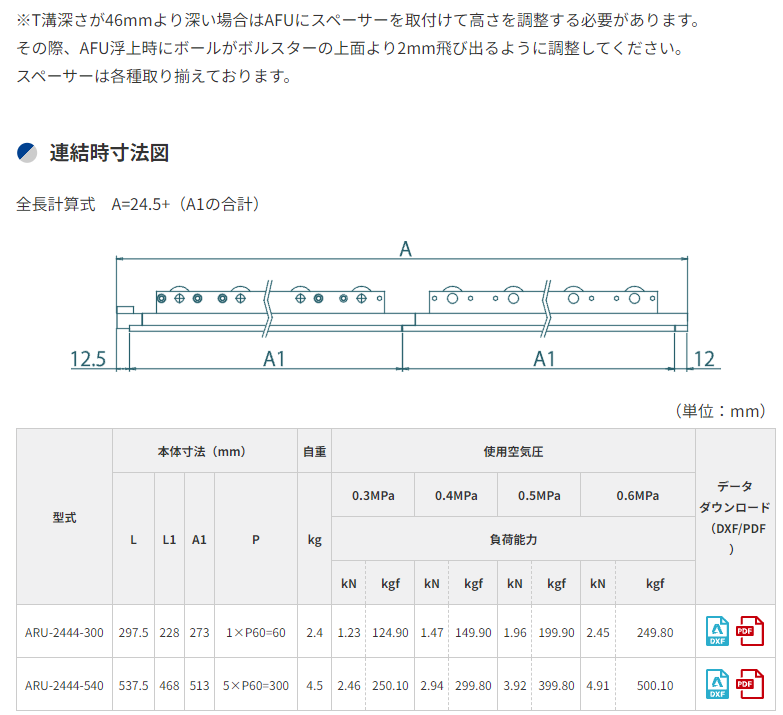This screenshot has height=715, width=783.
Task: Select the 0.6MPa pressure column header
Action: pyautogui.click(x=637, y=495)
